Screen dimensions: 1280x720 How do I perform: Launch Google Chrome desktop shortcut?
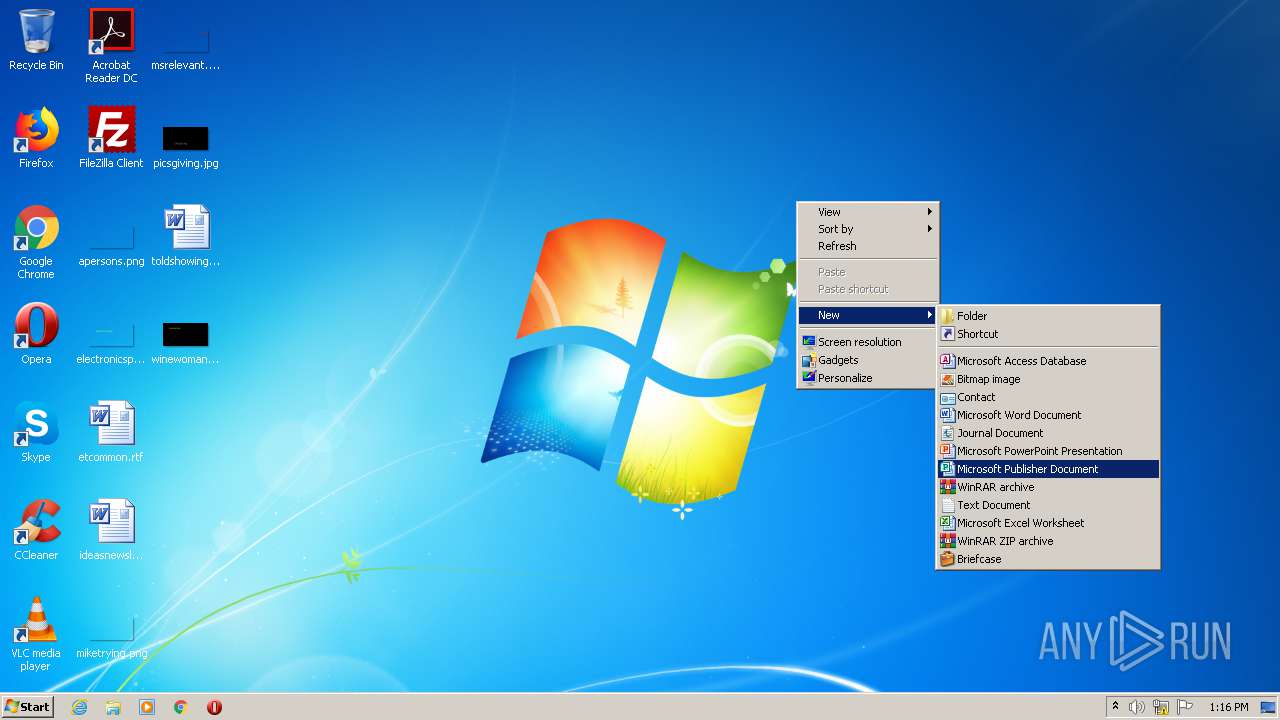tap(36, 243)
